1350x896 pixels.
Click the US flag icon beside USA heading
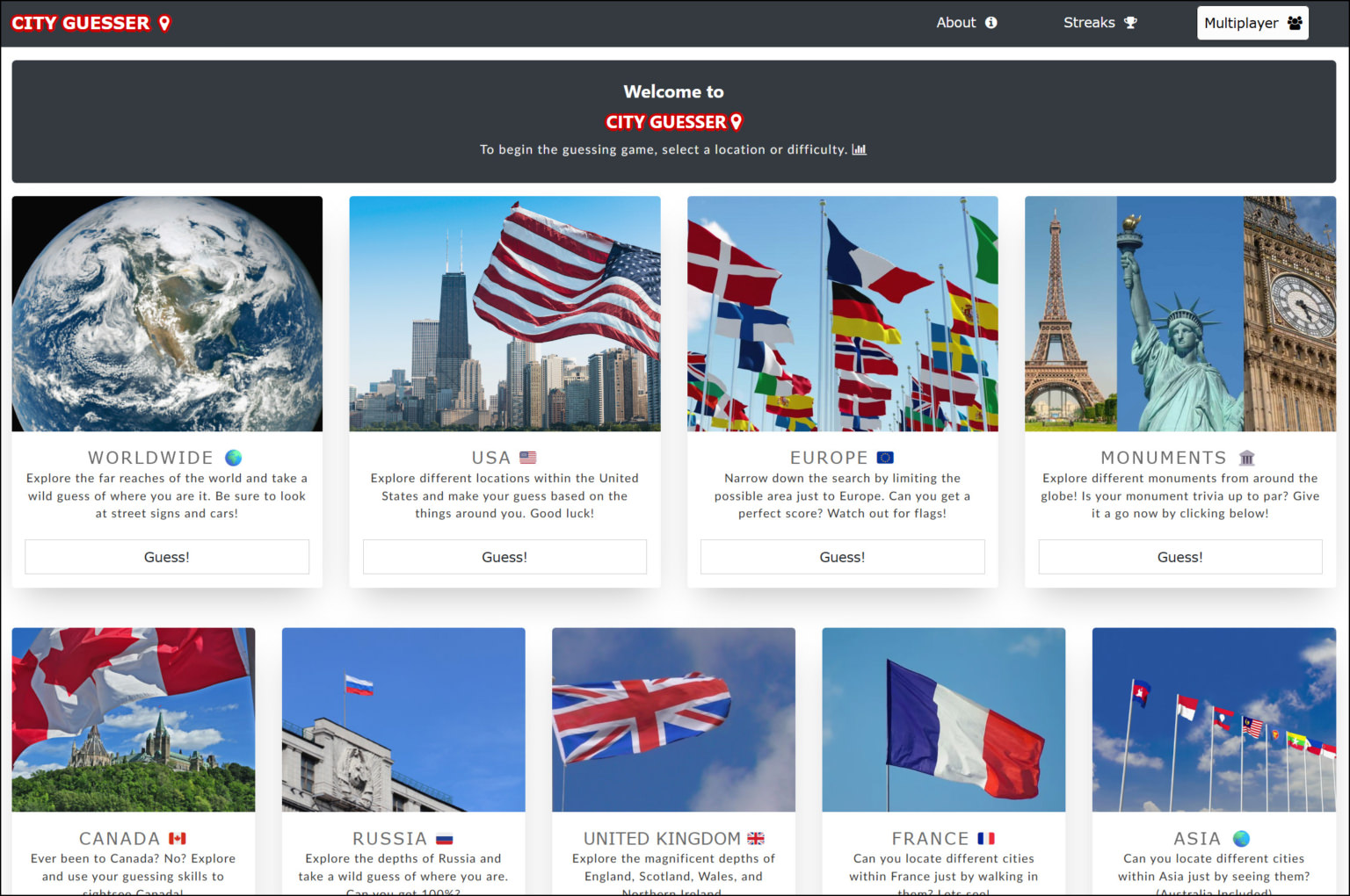528,457
